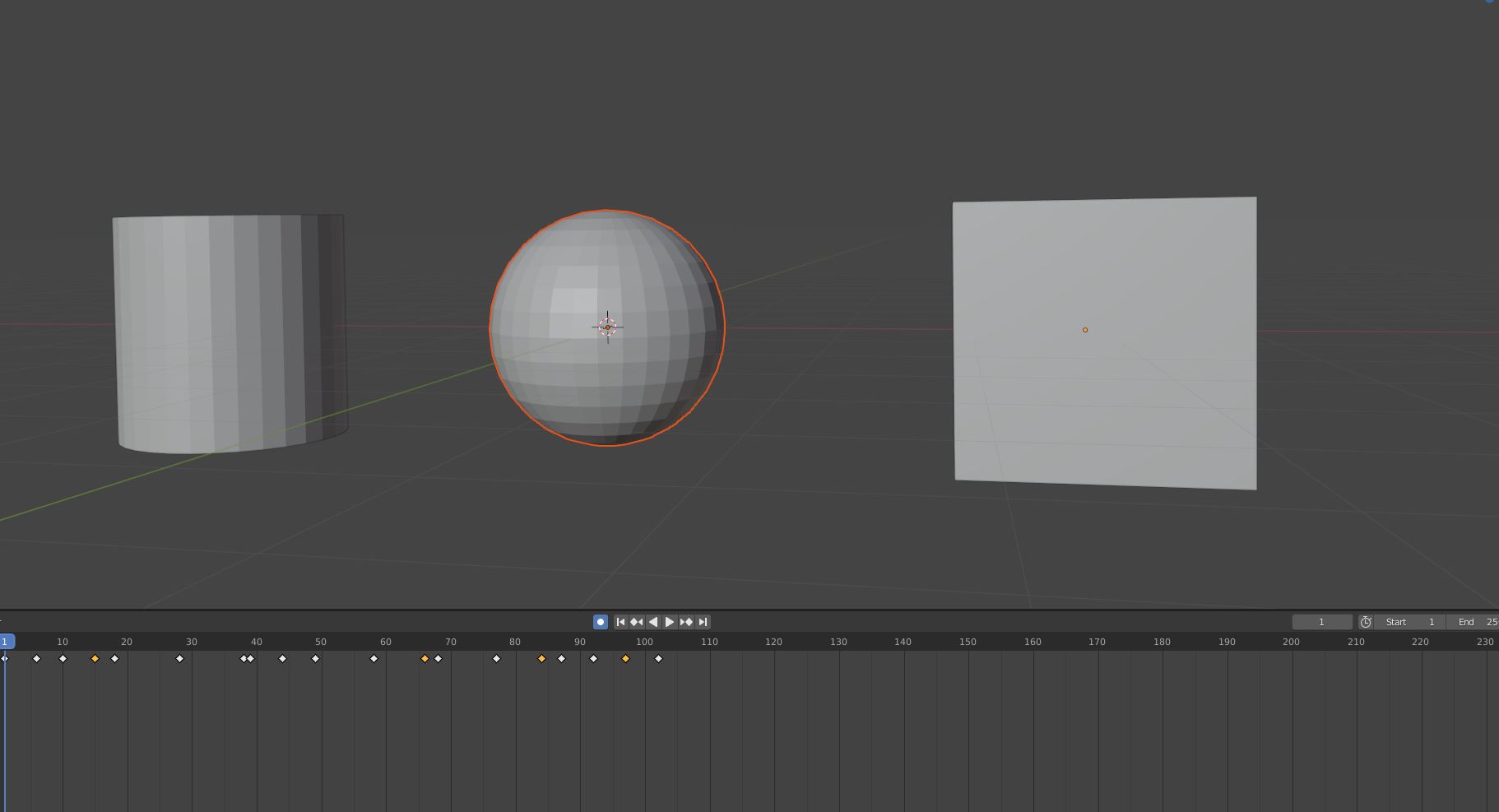
Task: Select the keyframe at frame 10
Action: pos(63,659)
